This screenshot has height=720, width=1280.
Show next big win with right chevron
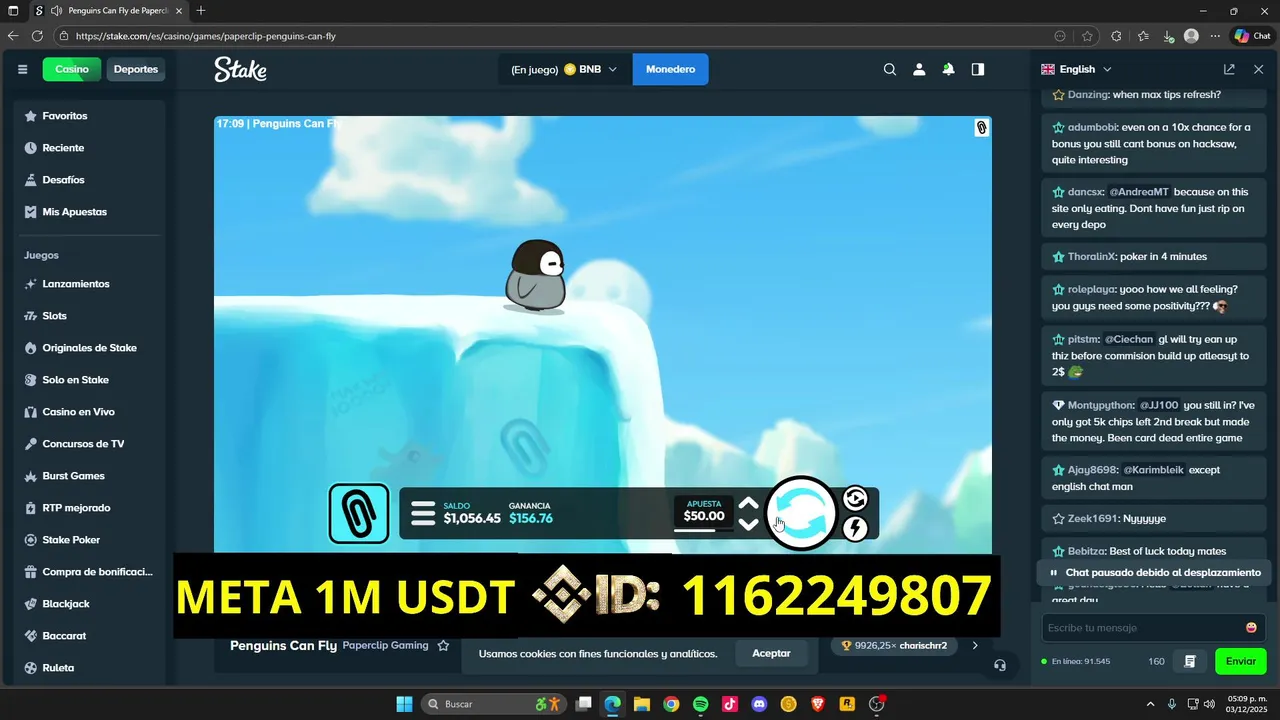click(x=975, y=646)
